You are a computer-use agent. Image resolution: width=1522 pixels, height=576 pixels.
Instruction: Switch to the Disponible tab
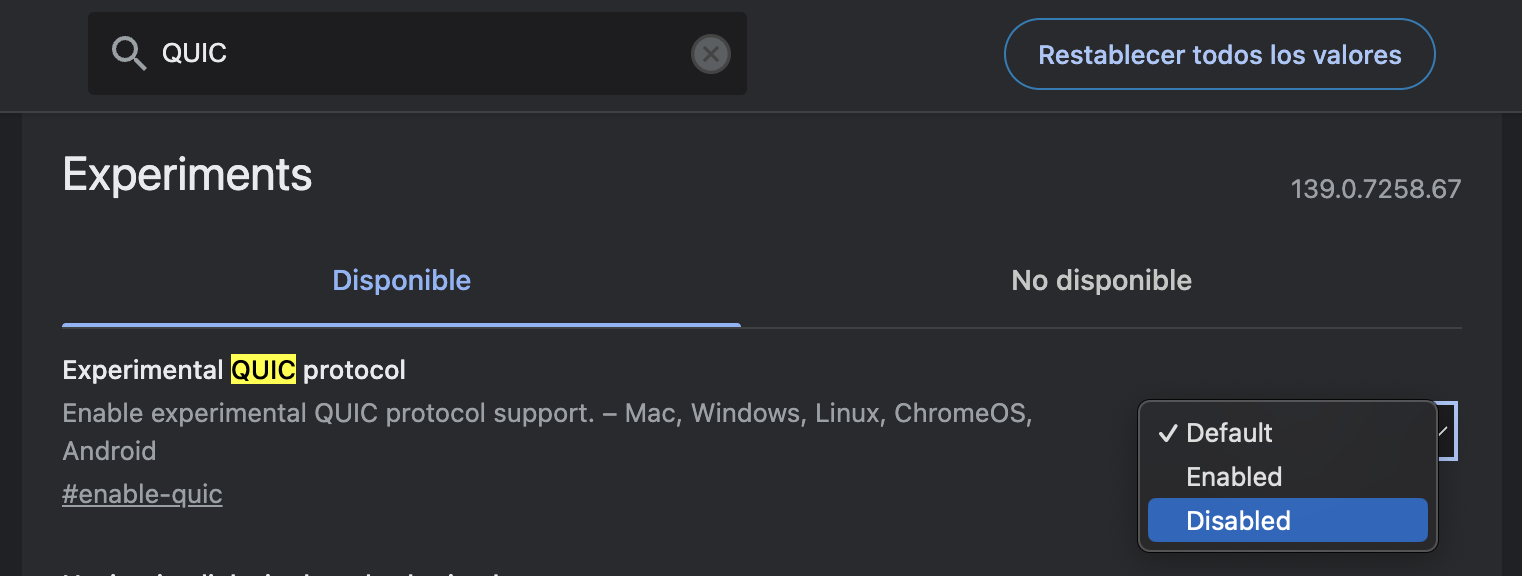click(401, 280)
